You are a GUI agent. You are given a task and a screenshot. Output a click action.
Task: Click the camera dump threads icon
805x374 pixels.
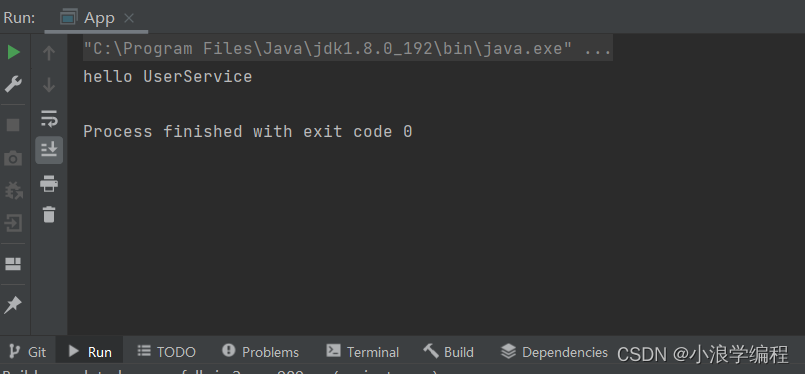[x=13, y=158]
